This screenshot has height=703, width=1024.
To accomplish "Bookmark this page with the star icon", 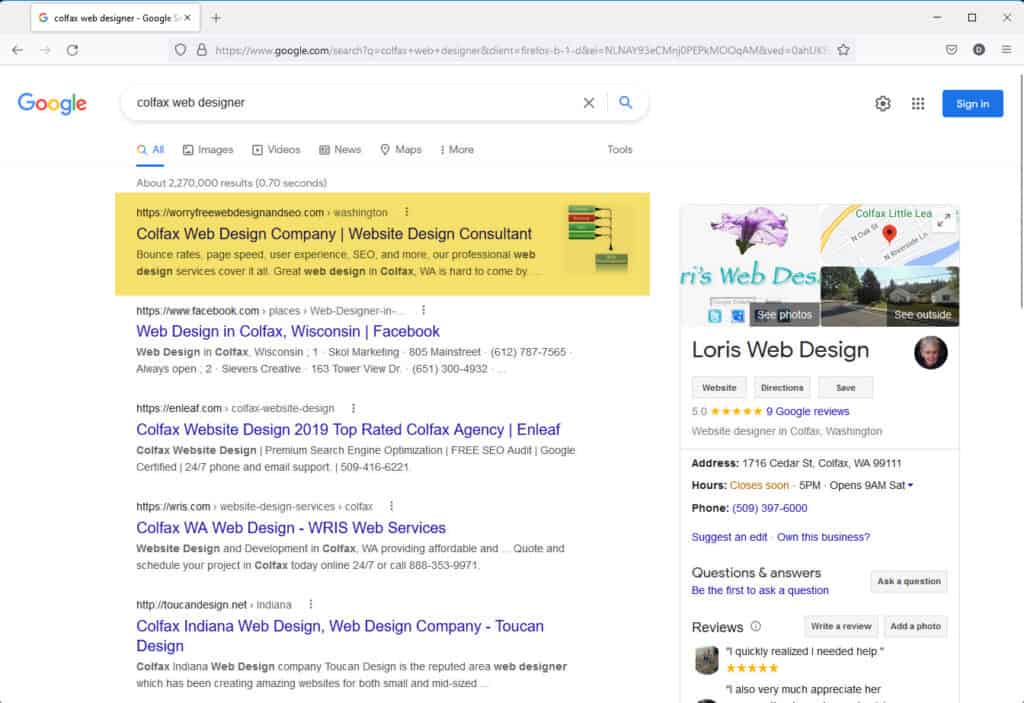I will pos(843,50).
